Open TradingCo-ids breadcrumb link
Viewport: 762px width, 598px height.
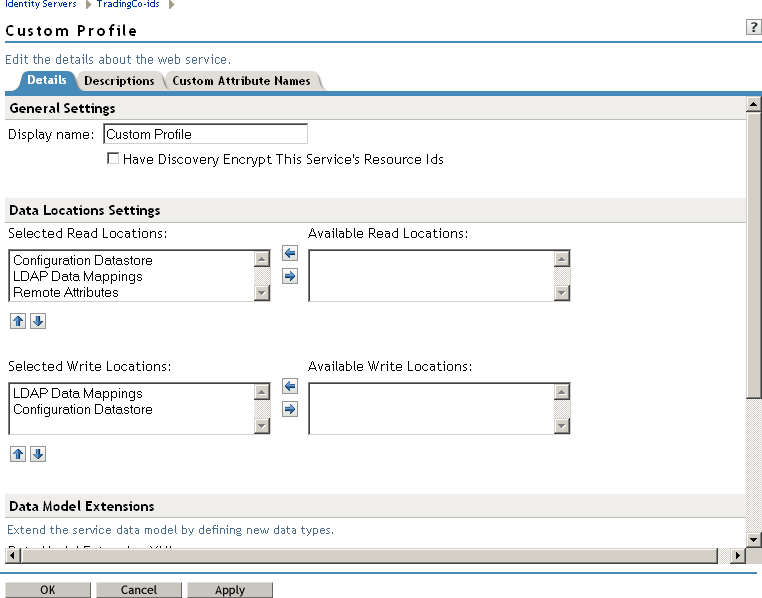(128, 4)
